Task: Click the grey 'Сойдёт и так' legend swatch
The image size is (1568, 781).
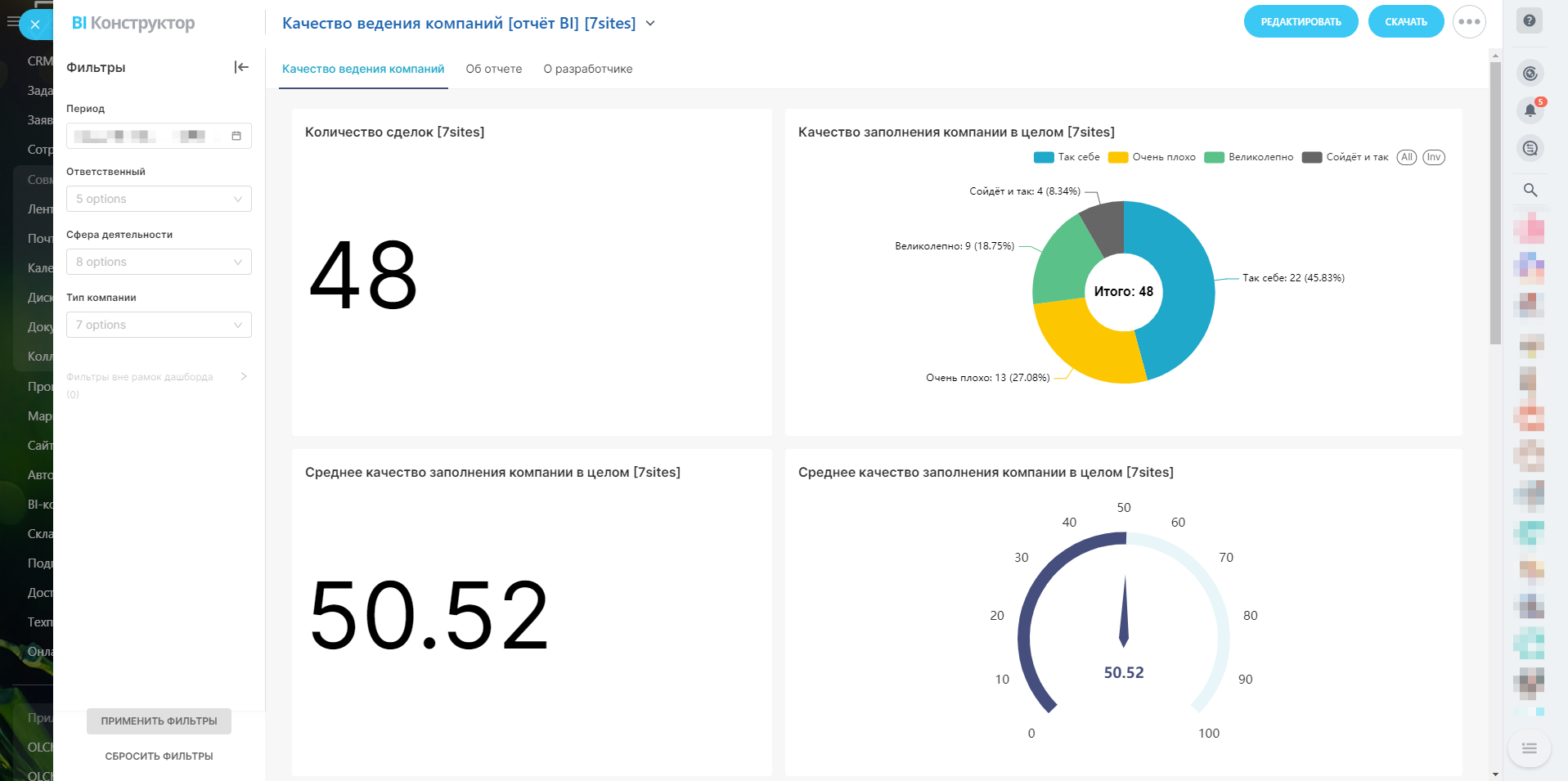Action: [x=1312, y=157]
